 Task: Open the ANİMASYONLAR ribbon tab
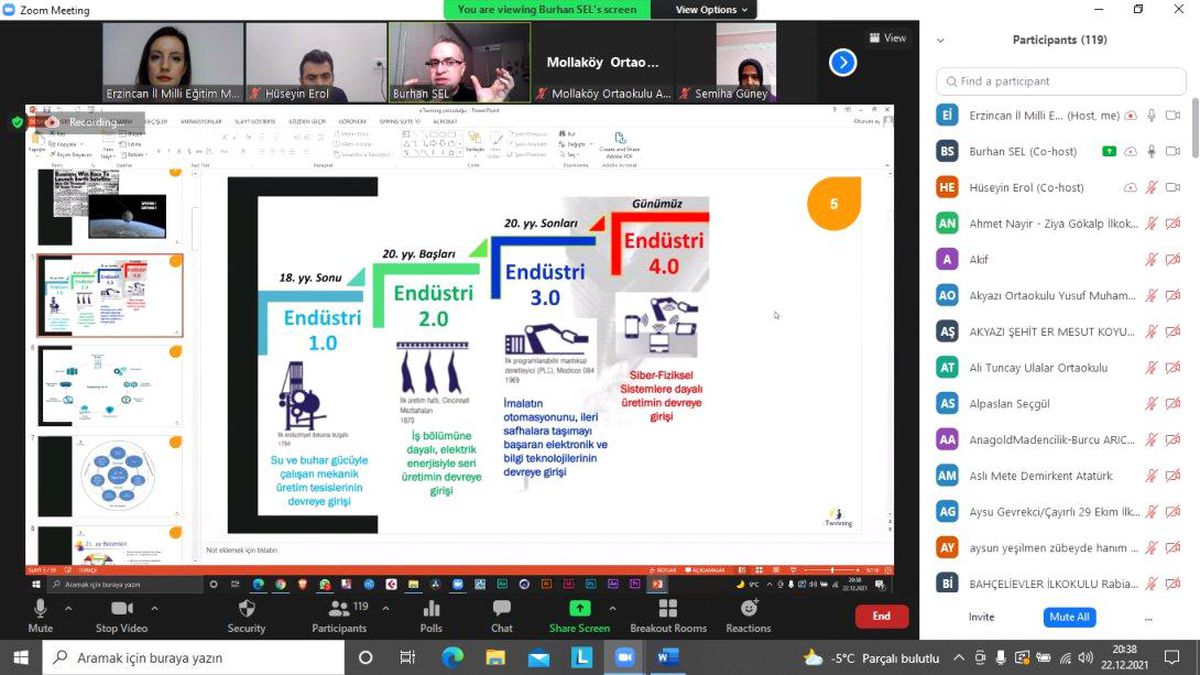tap(201, 121)
